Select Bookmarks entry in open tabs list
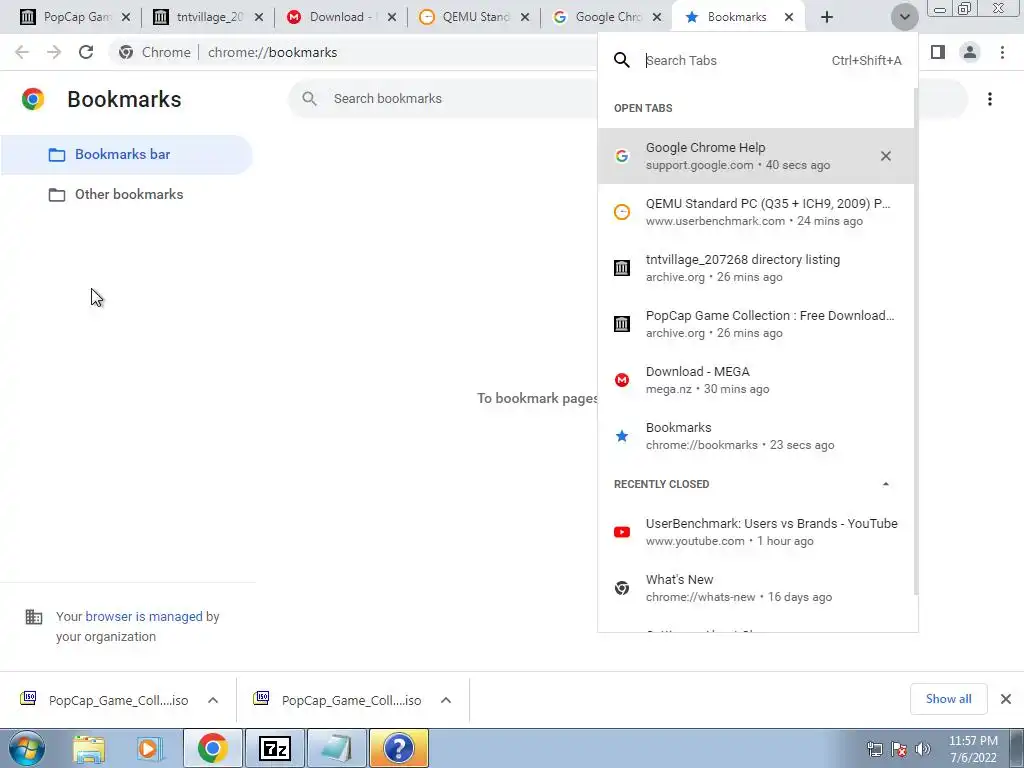 756,436
